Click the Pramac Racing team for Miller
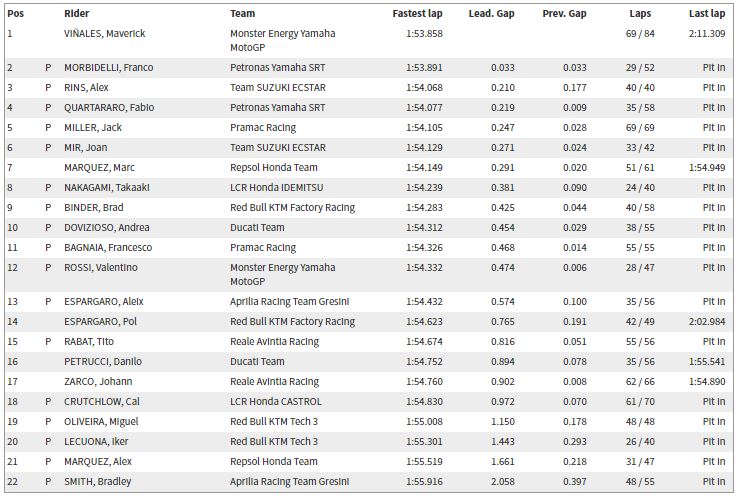Viewport: 739px width, 498px height. tap(263, 128)
